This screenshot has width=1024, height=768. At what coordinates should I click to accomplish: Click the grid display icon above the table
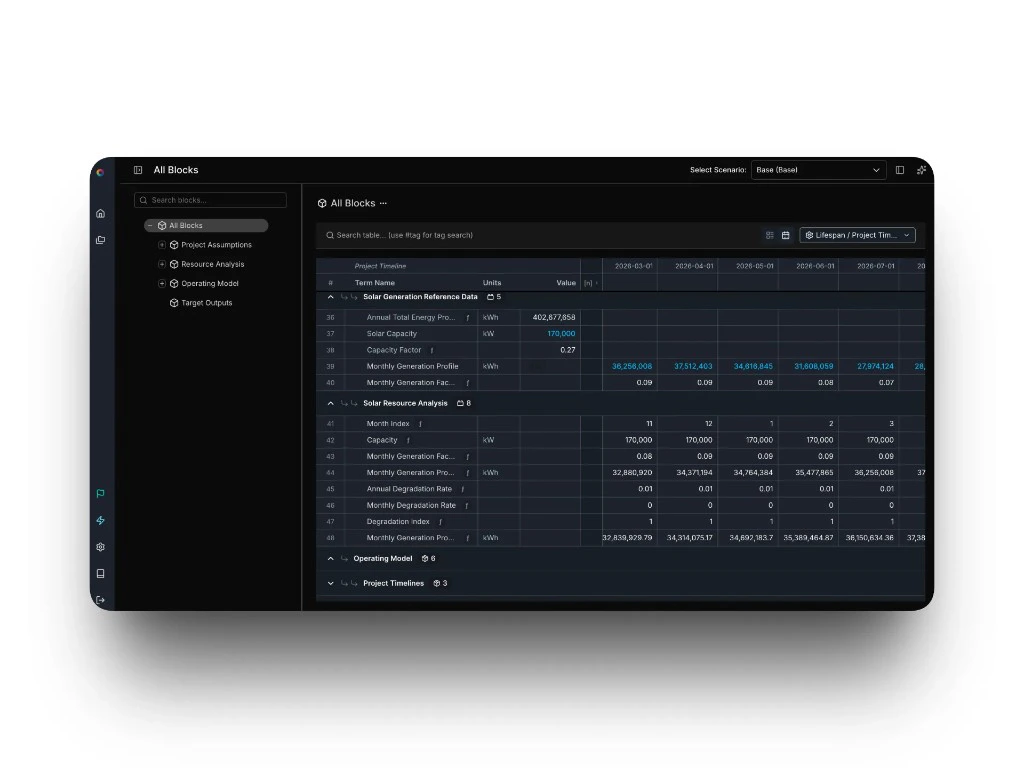click(x=769, y=235)
